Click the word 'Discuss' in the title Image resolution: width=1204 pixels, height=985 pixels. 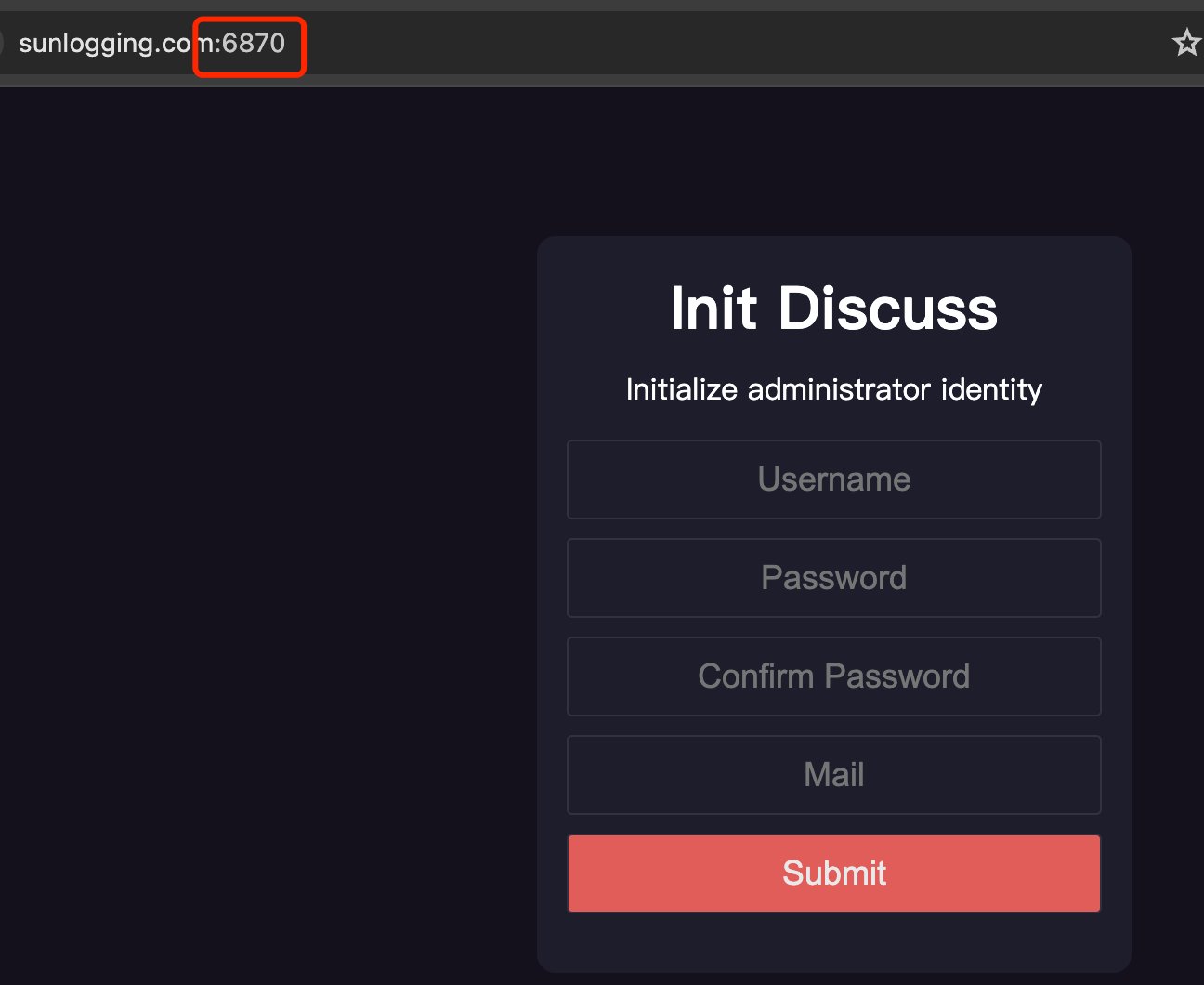click(x=887, y=309)
